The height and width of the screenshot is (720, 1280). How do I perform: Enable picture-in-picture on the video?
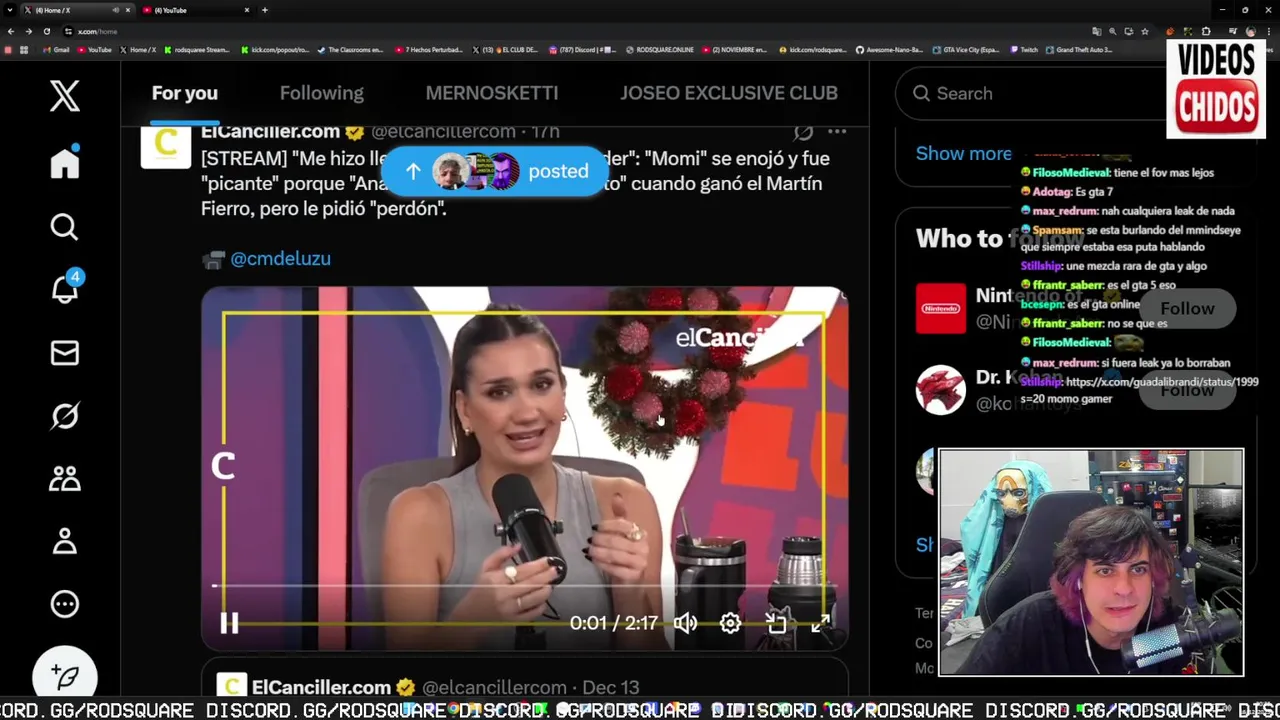[x=776, y=623]
